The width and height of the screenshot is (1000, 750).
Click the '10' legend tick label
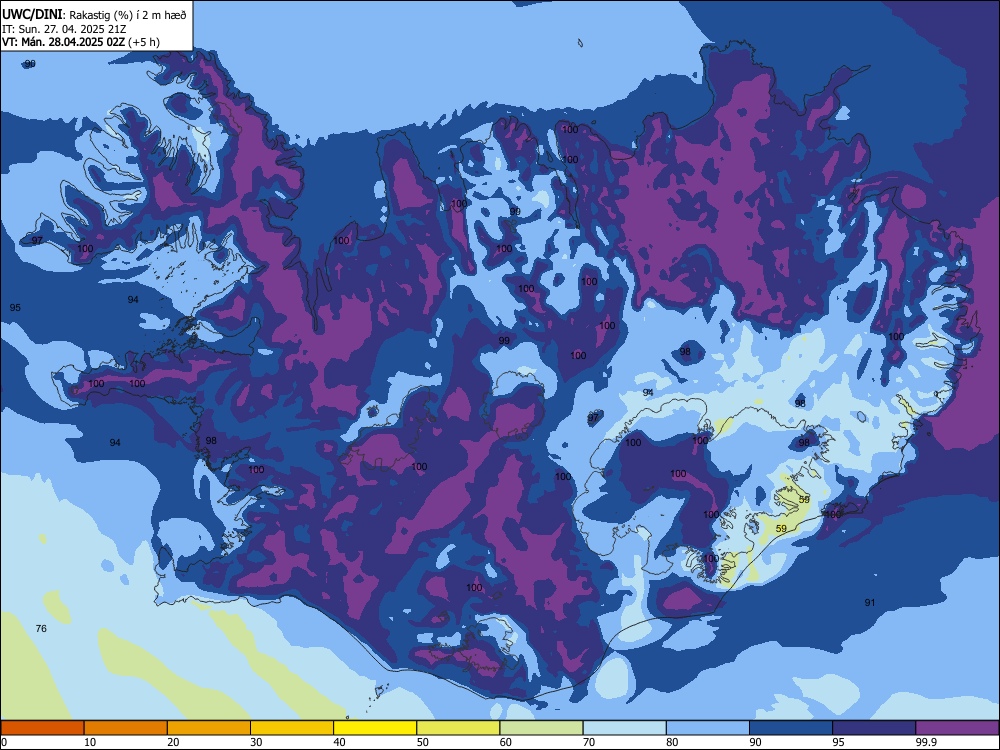click(x=90, y=742)
